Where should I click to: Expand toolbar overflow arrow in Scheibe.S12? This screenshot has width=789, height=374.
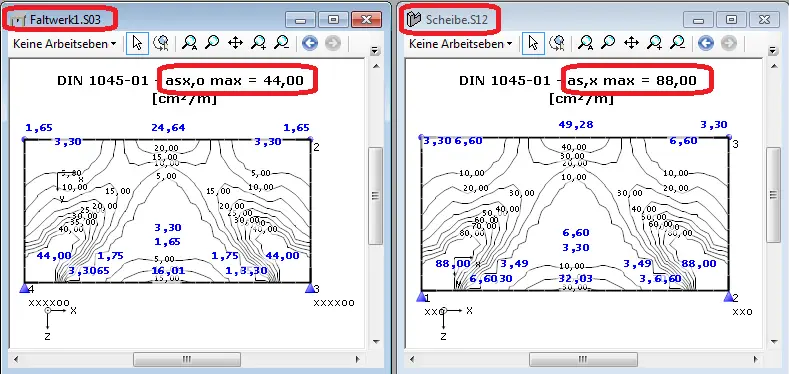(774, 50)
